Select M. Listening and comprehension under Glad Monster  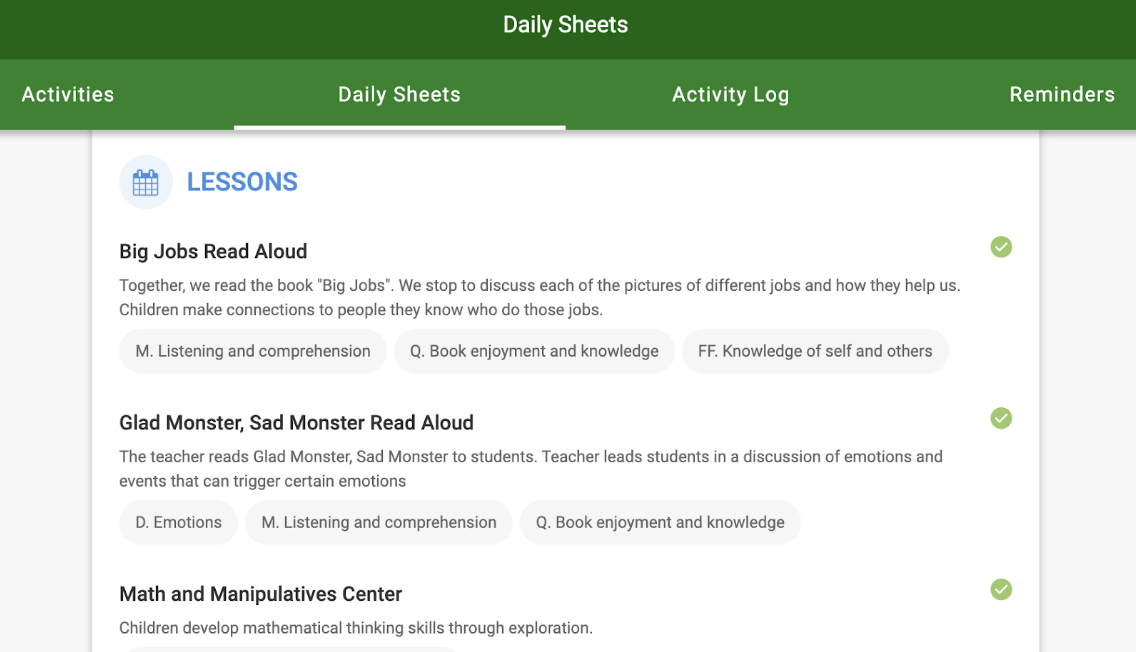[379, 522]
